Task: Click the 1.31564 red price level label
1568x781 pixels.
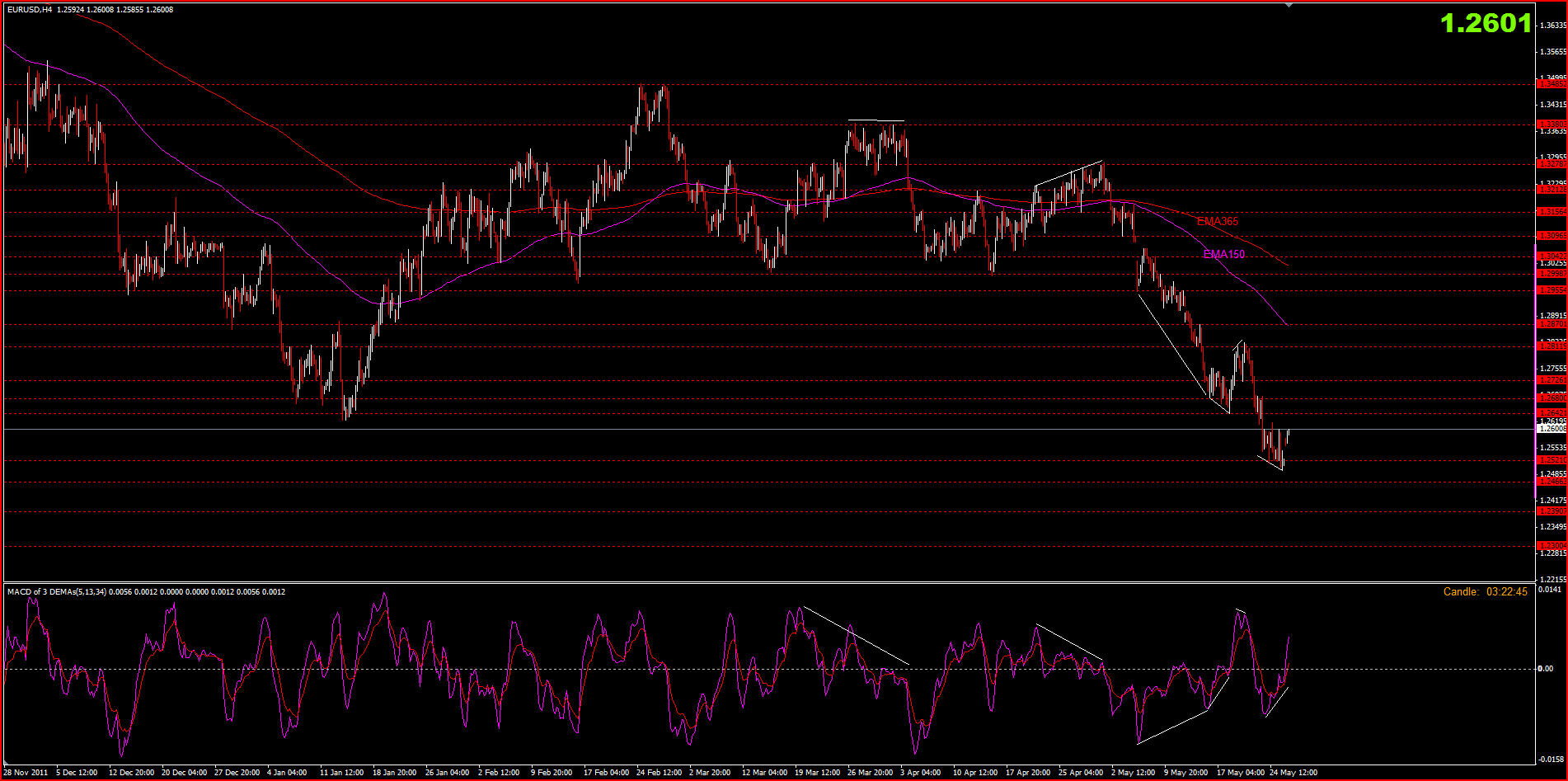Action: (x=1552, y=212)
